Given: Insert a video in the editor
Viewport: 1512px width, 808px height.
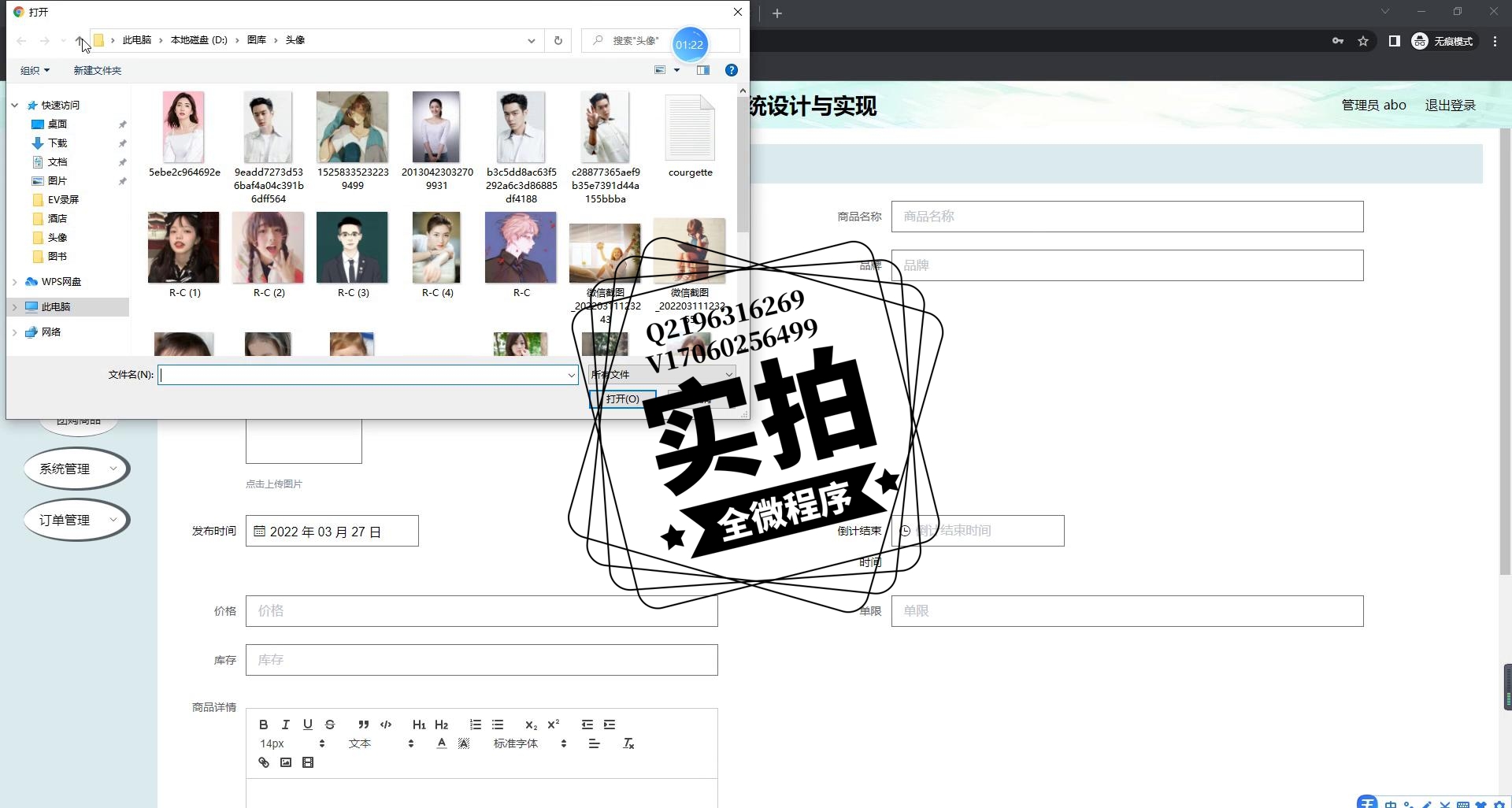Looking at the screenshot, I should point(308,762).
